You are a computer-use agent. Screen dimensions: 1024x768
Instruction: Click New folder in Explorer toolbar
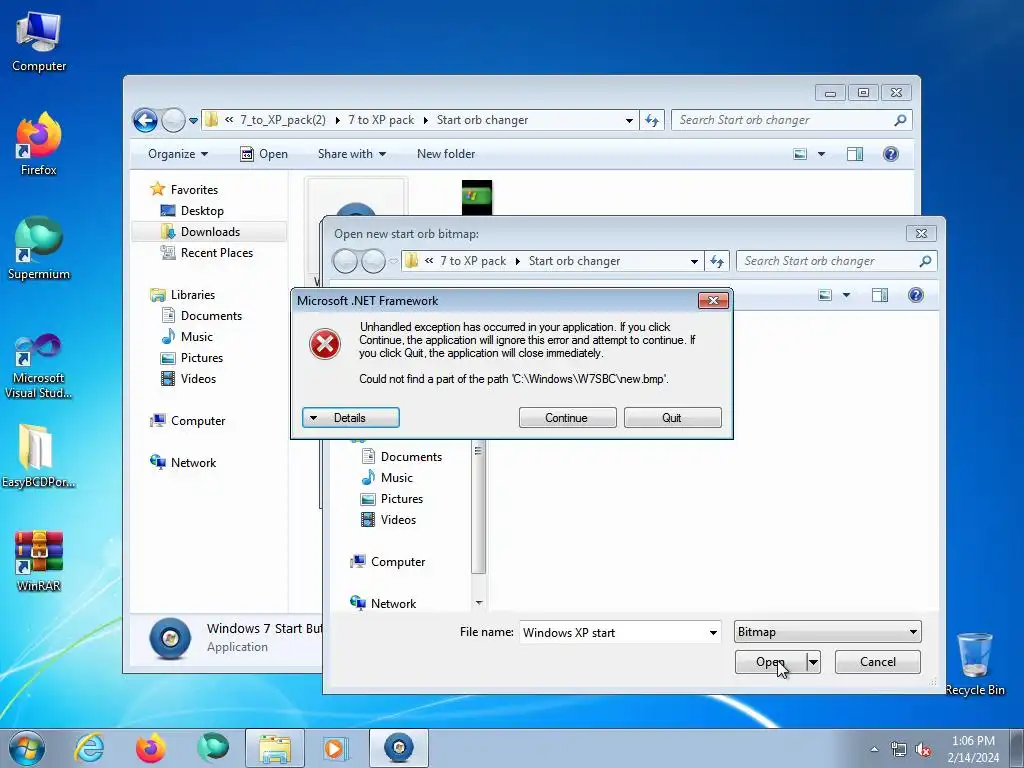[446, 154]
